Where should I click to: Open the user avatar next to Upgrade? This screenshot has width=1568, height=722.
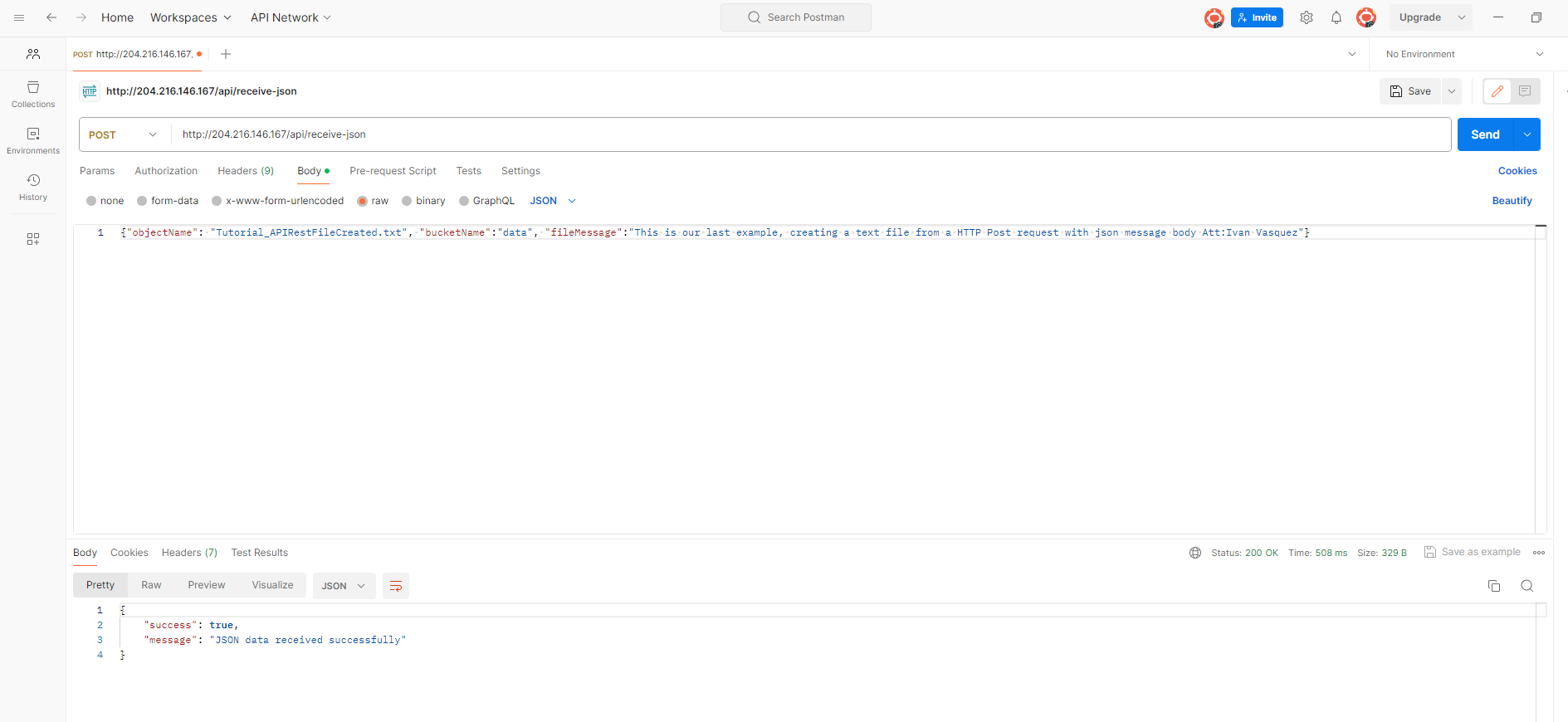coord(1366,17)
